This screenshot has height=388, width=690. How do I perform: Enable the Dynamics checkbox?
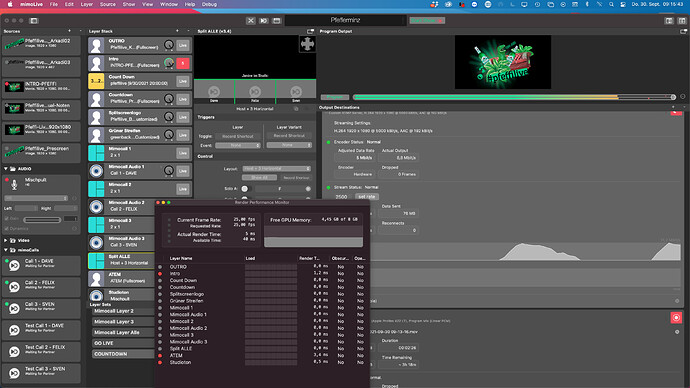[x=7, y=229]
